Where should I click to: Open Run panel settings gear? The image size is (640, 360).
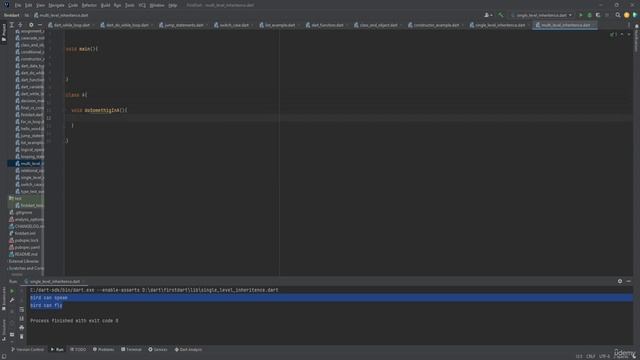tap(620, 281)
